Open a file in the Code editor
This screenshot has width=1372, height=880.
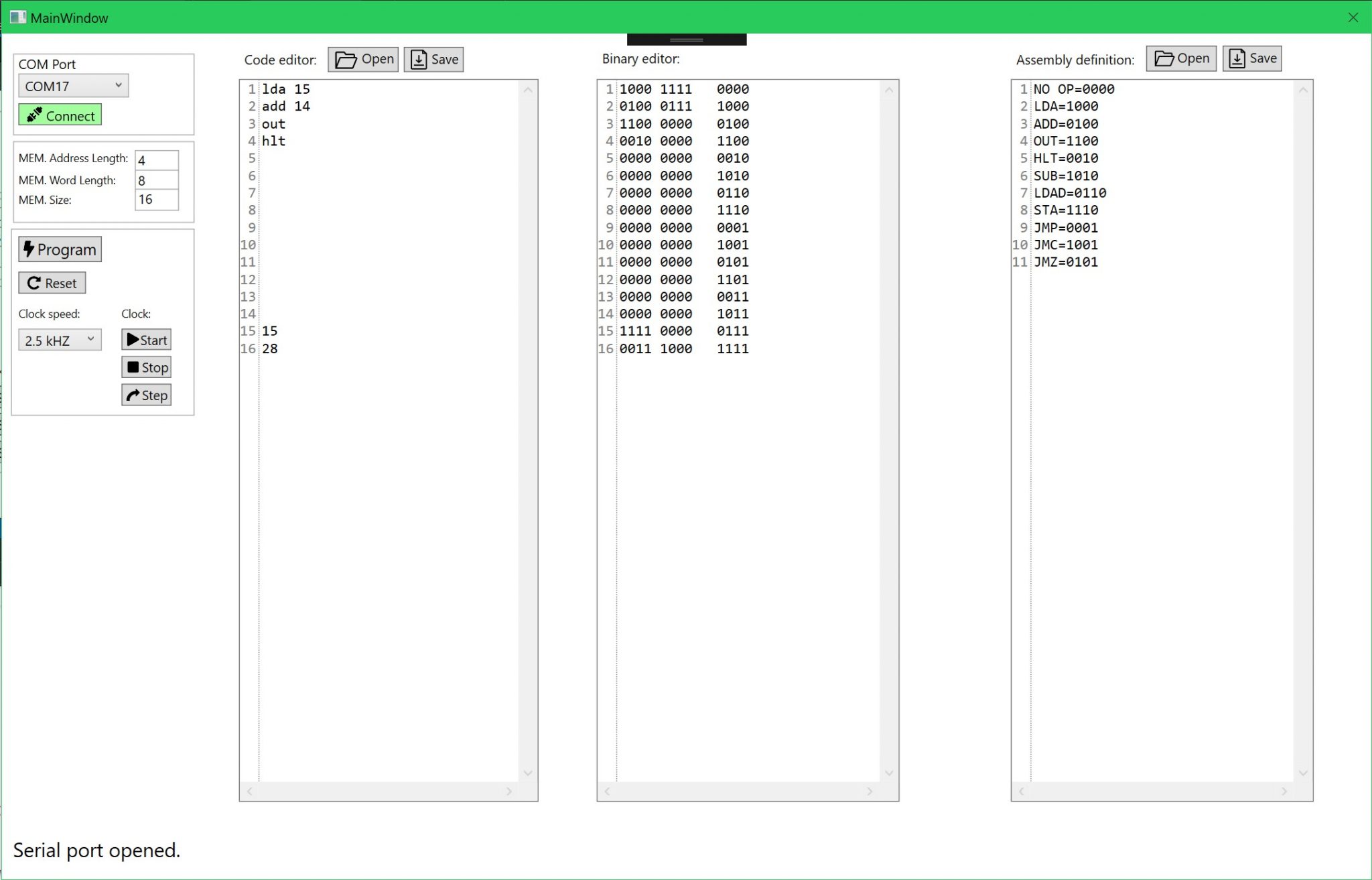pyautogui.click(x=362, y=59)
